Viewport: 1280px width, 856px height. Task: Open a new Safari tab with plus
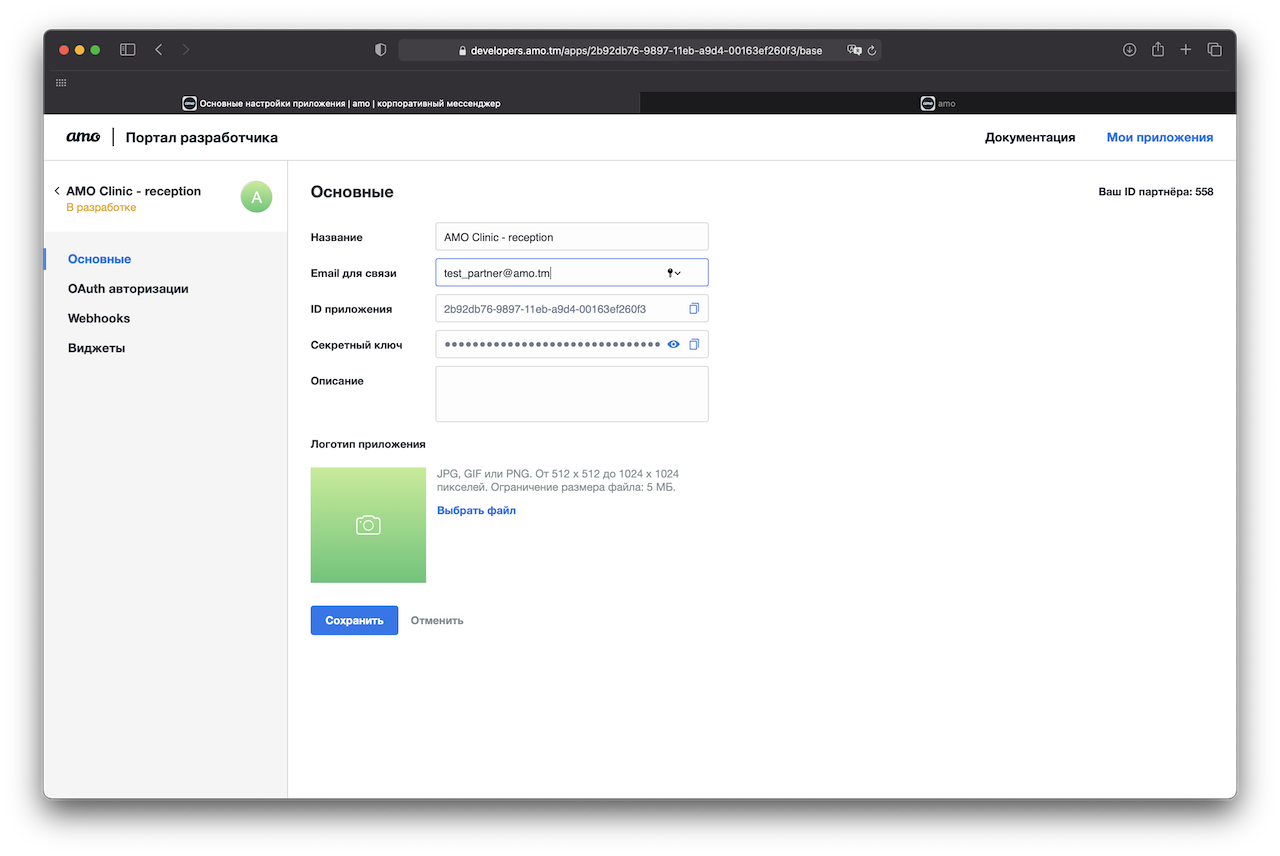(1186, 50)
